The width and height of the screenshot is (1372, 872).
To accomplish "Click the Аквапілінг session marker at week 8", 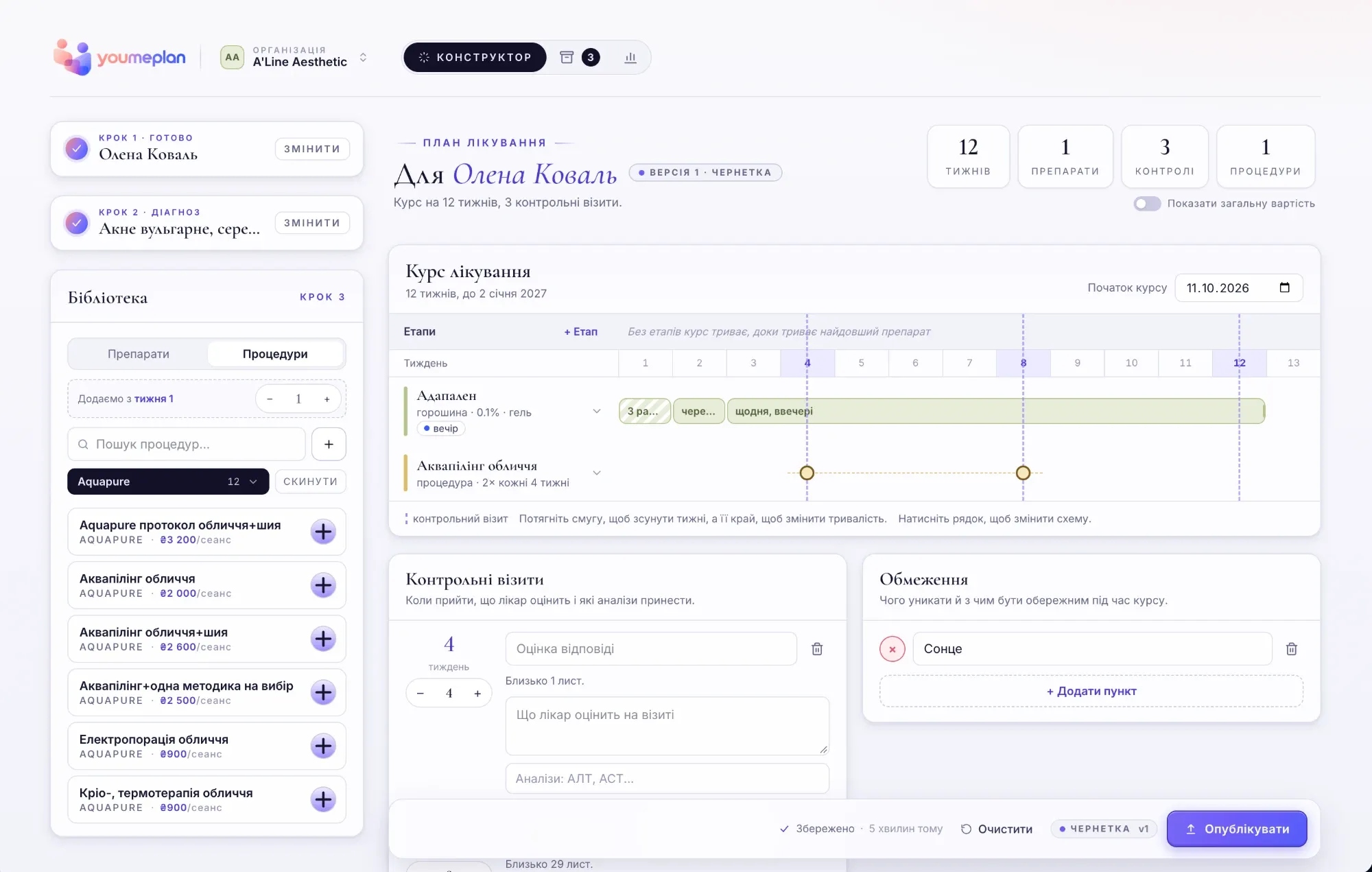I will (1023, 473).
